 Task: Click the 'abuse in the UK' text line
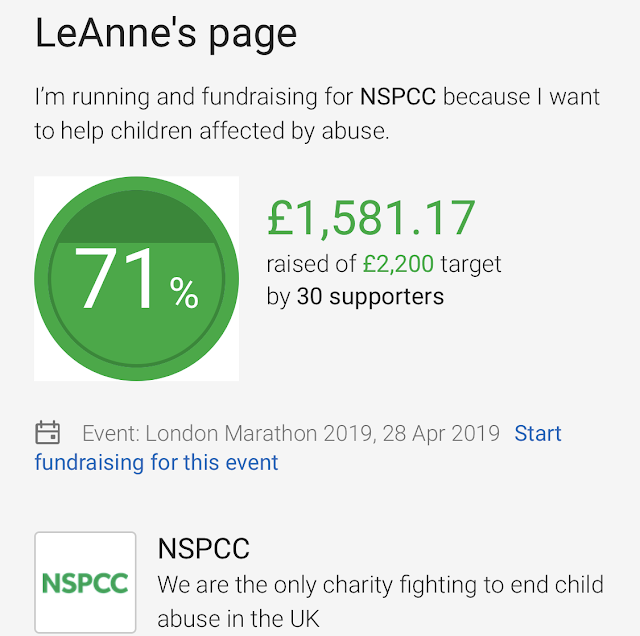238,618
